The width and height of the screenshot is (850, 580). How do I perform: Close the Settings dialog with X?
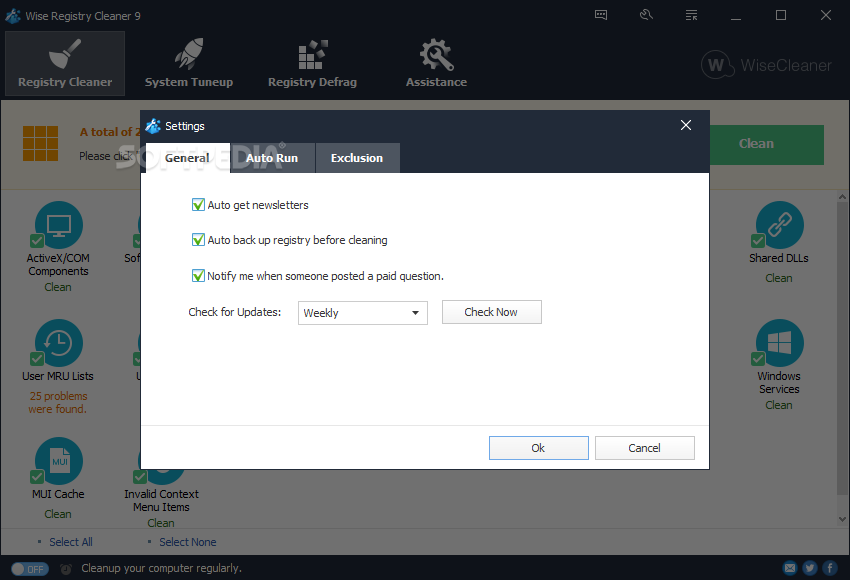686,125
